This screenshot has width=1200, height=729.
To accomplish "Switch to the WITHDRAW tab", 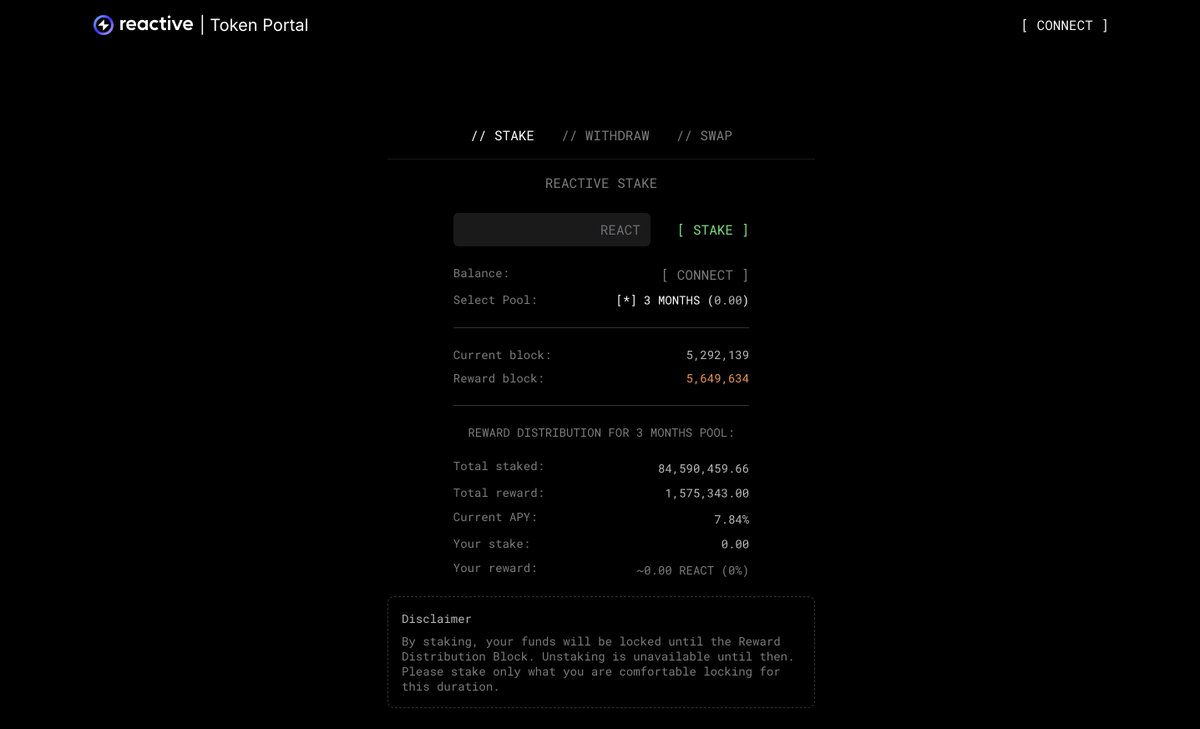I will point(605,135).
